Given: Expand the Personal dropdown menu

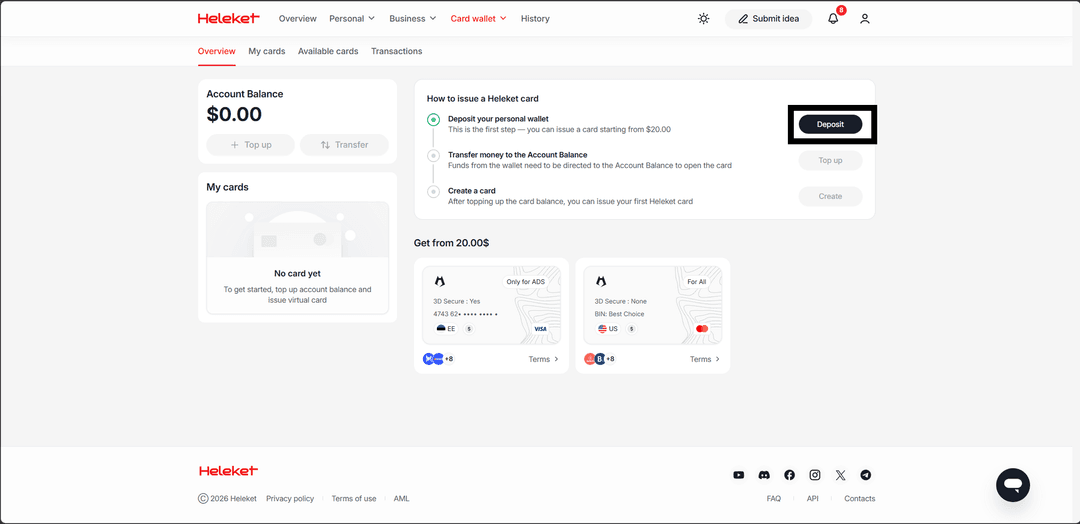Looking at the screenshot, I should point(352,19).
